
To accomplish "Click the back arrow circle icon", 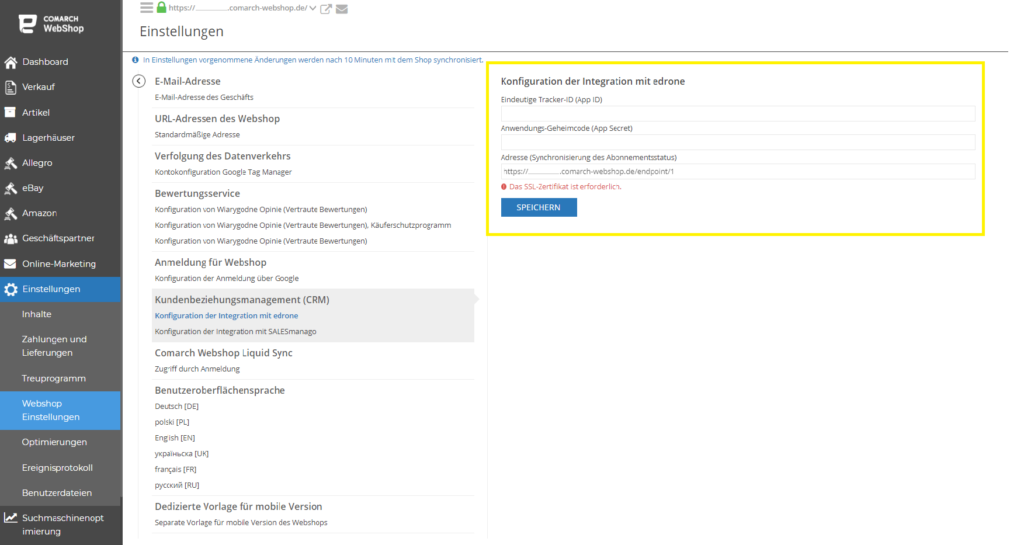I will point(138,81).
